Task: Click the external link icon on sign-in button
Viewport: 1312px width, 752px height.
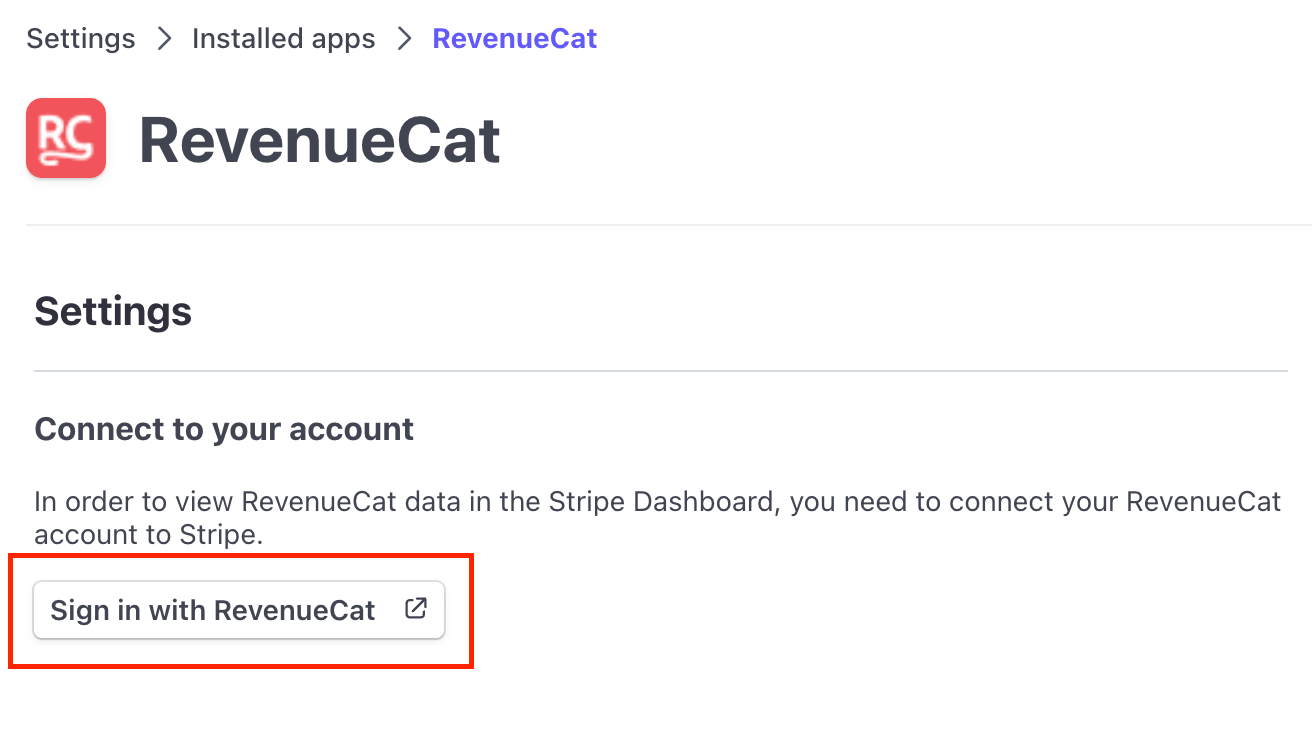Action: [415, 609]
